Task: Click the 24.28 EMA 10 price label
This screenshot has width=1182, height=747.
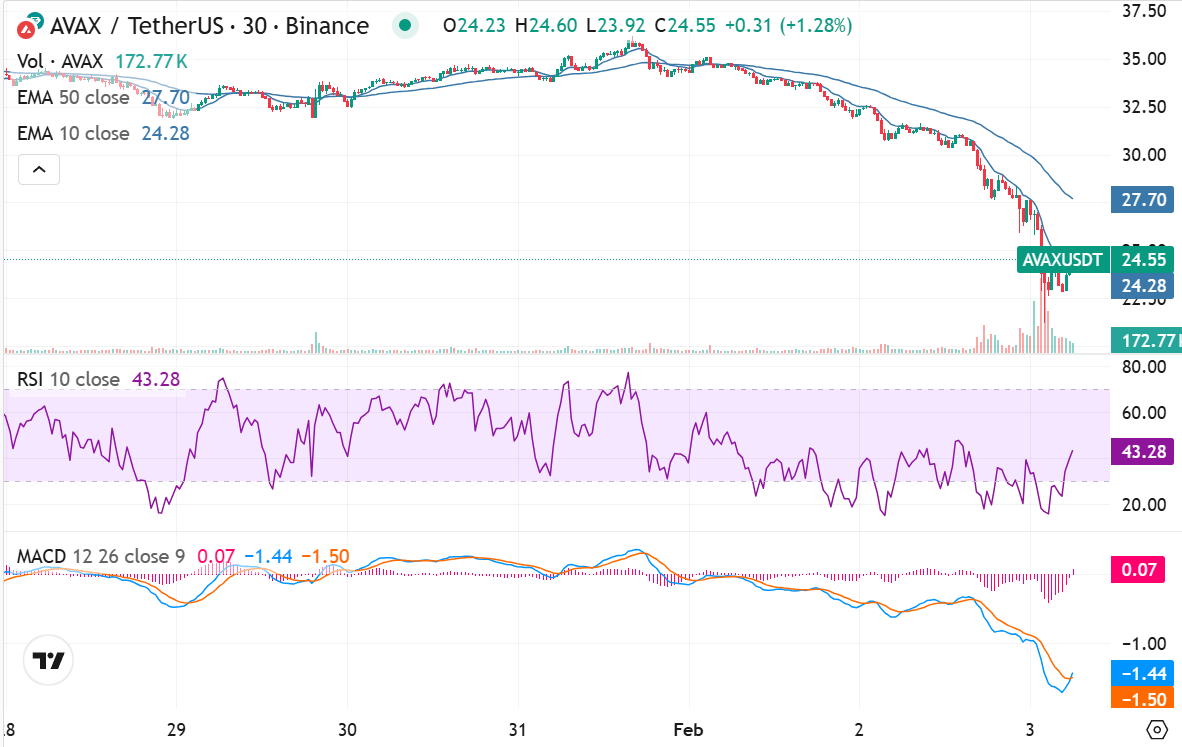Action: [x=1143, y=286]
